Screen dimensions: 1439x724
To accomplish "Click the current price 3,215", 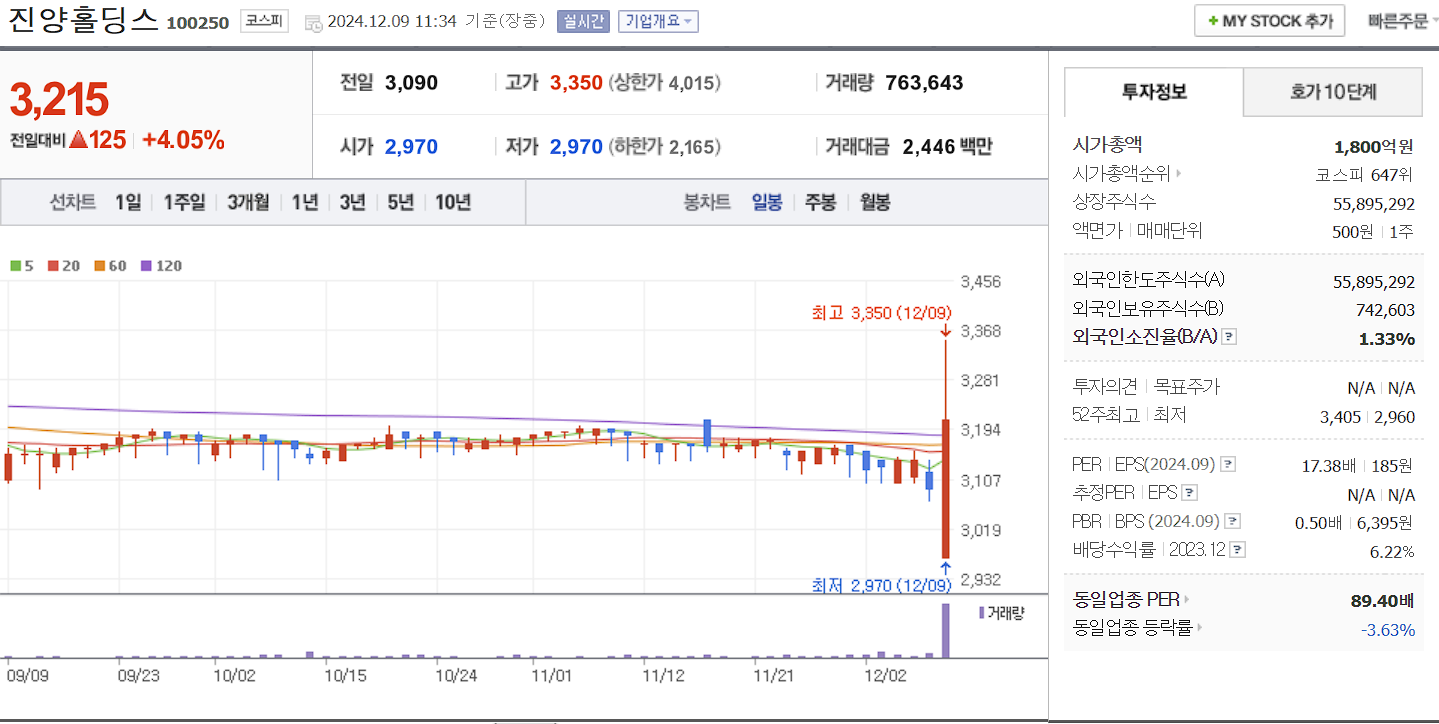I will tap(59, 99).
